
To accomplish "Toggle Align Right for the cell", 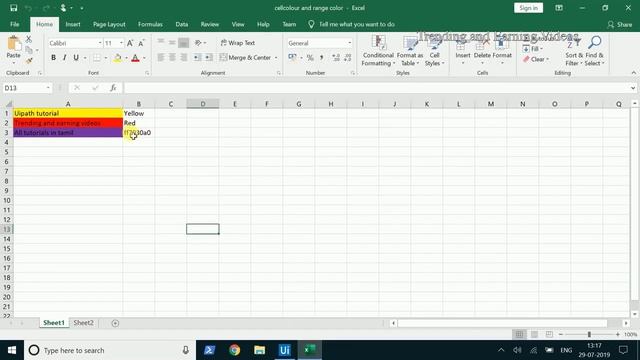I will tap(184, 58).
